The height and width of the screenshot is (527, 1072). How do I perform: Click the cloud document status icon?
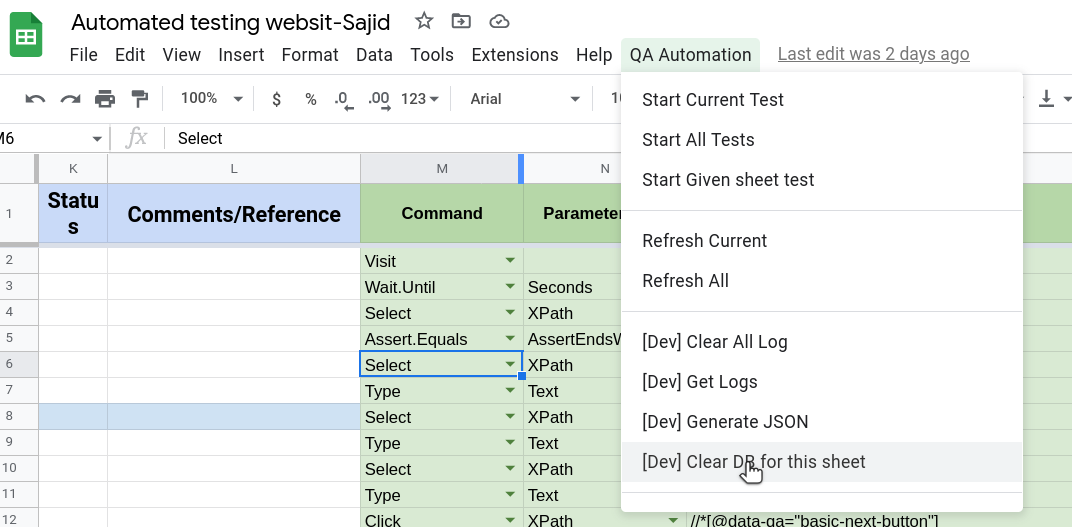(499, 21)
